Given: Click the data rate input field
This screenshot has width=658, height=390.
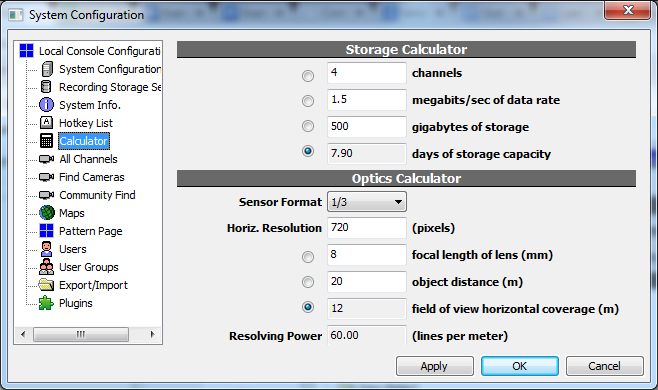Looking at the screenshot, I should pos(367,99).
